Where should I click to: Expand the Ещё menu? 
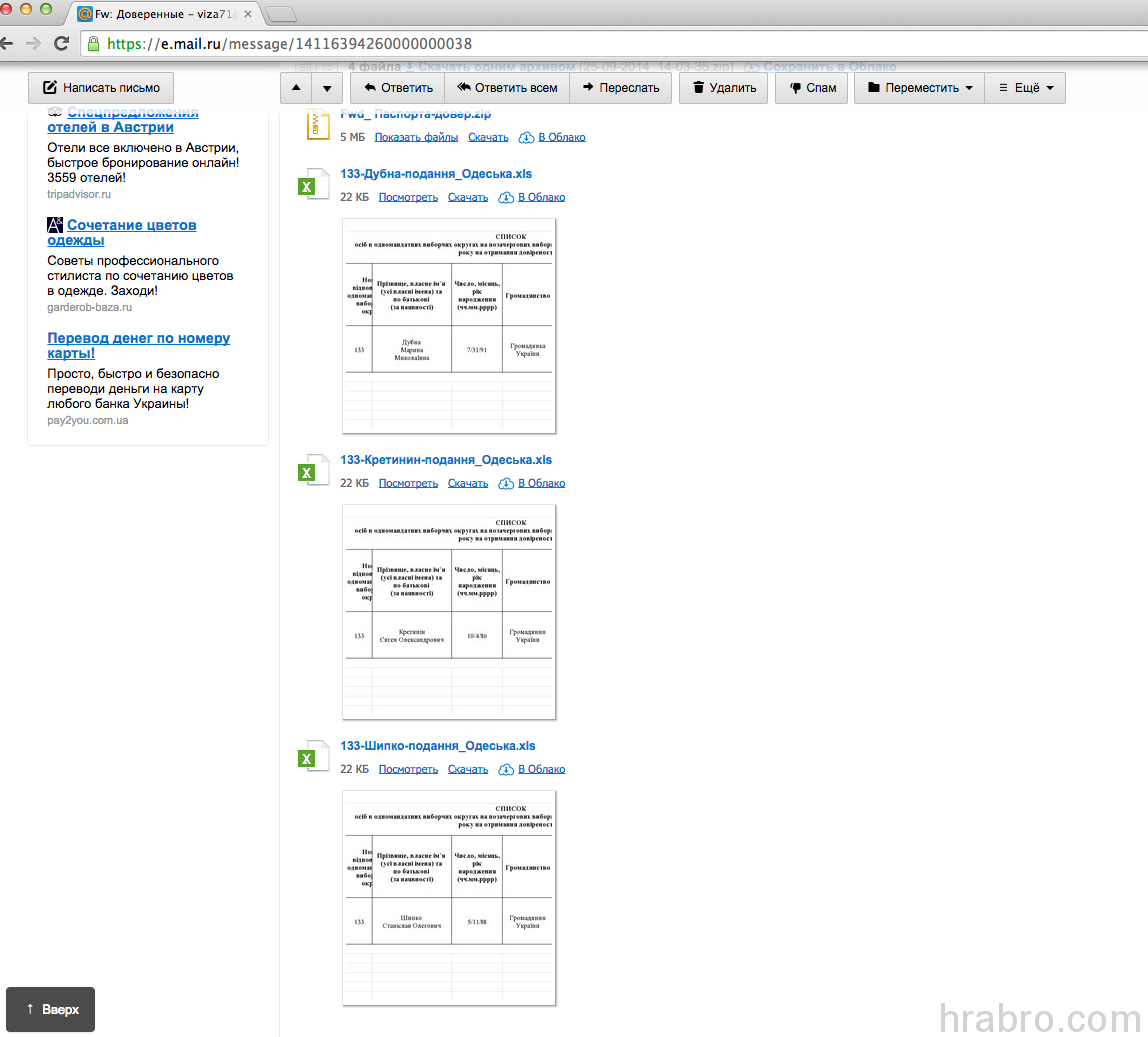1025,88
